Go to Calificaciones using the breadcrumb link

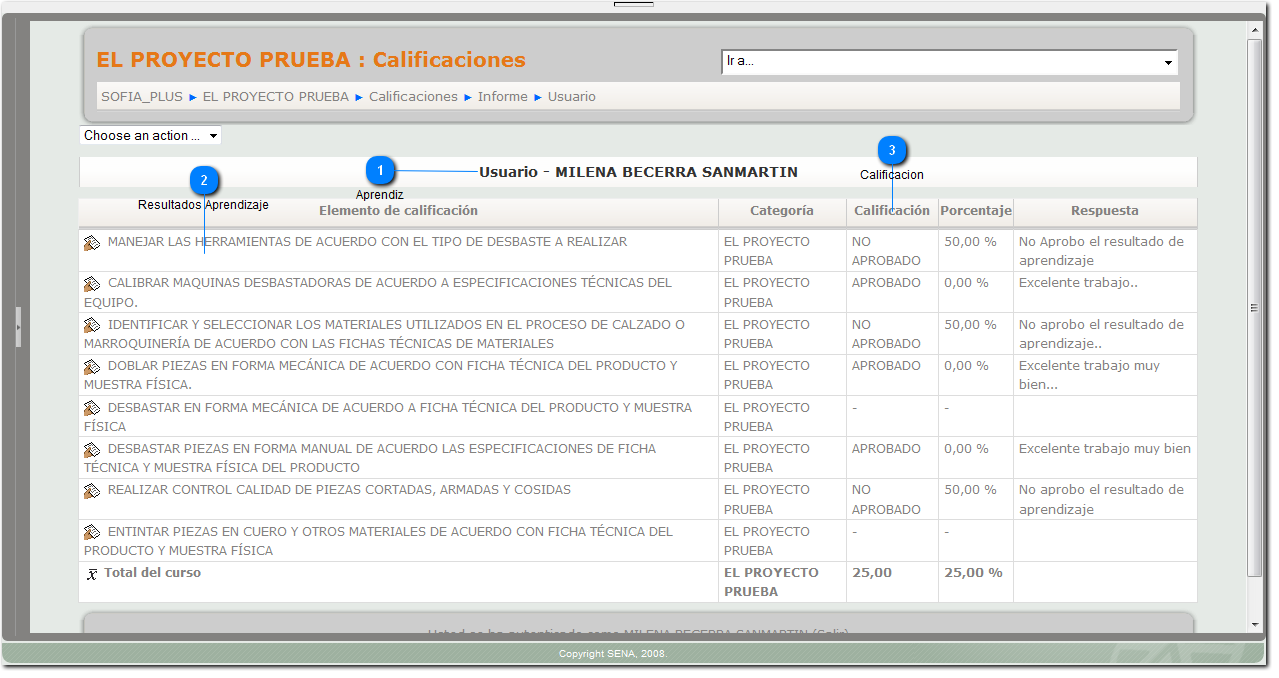[413, 96]
